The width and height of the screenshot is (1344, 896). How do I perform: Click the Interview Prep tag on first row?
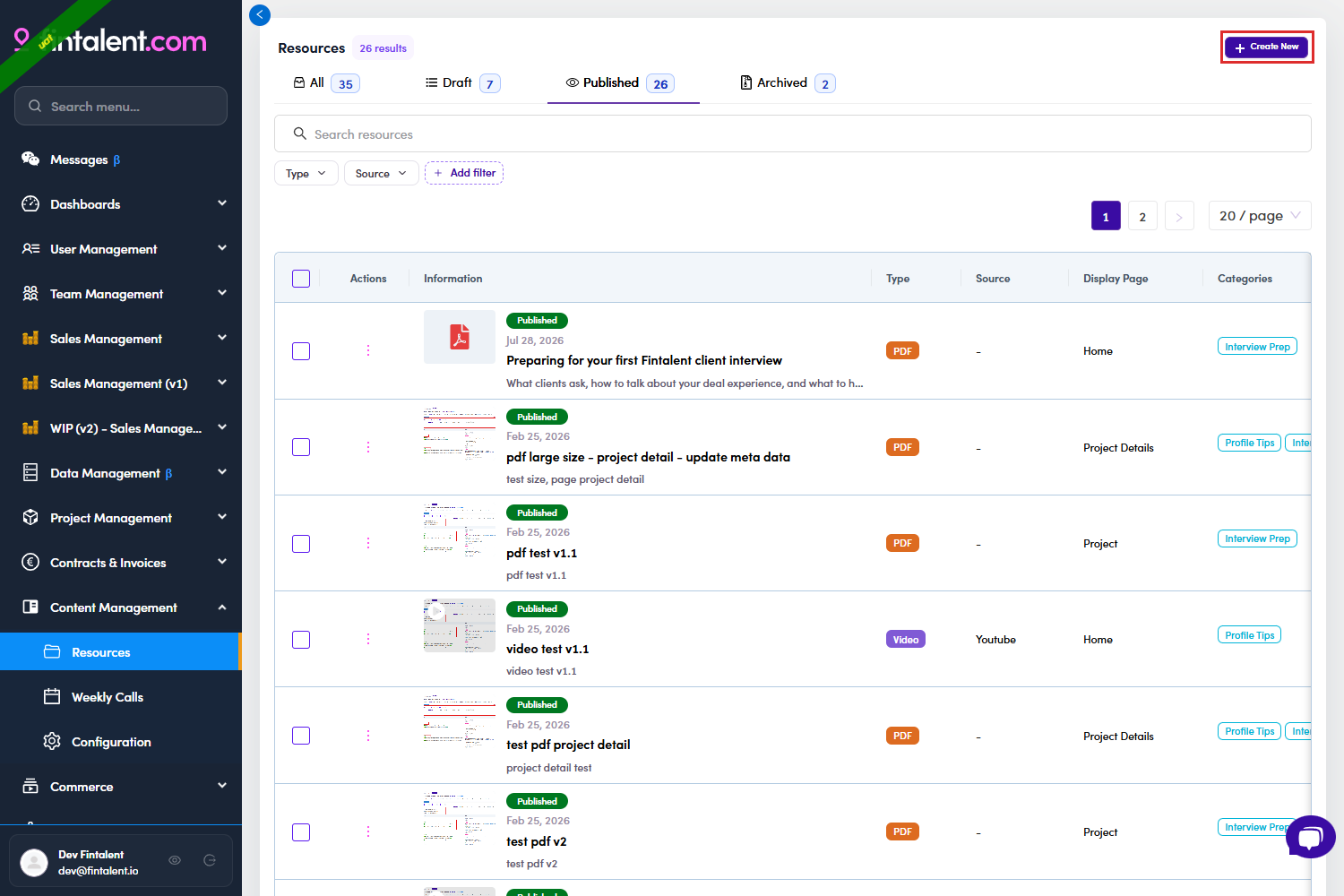tap(1257, 347)
